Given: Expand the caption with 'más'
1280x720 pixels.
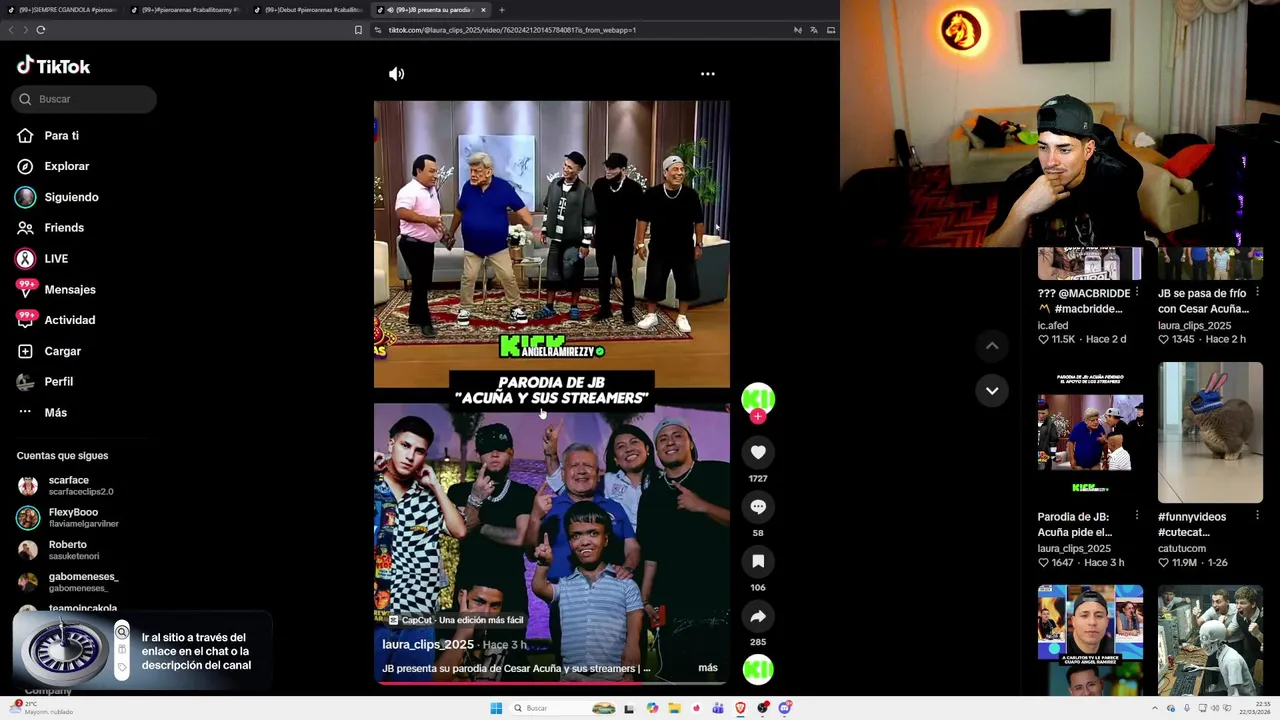Looking at the screenshot, I should (708, 668).
